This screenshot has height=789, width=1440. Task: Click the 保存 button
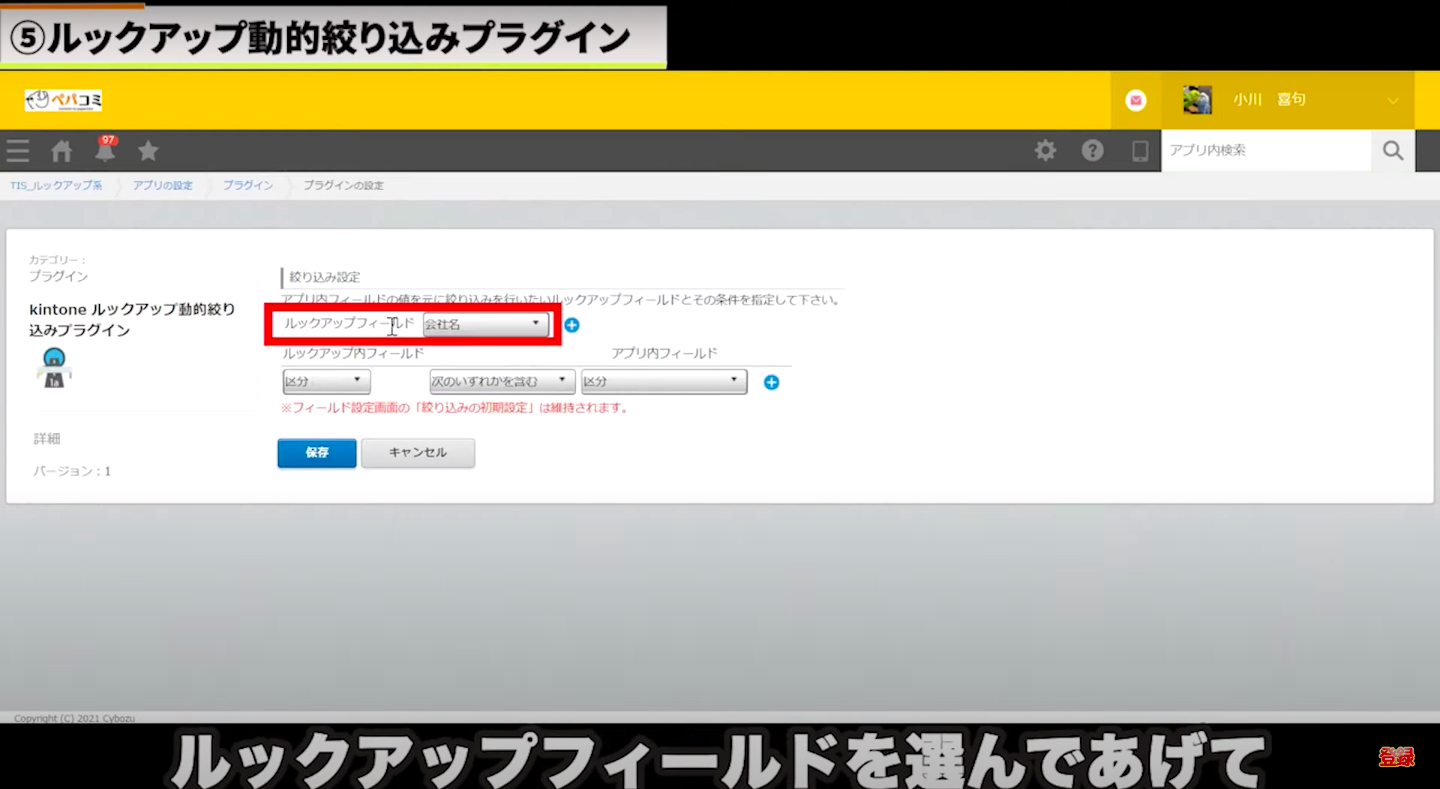click(317, 453)
